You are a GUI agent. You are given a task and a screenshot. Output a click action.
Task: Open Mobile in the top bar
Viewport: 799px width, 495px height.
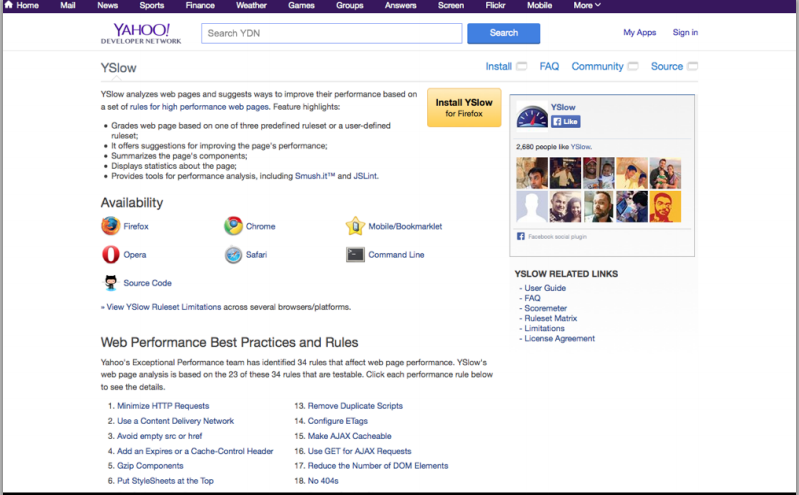pos(540,5)
